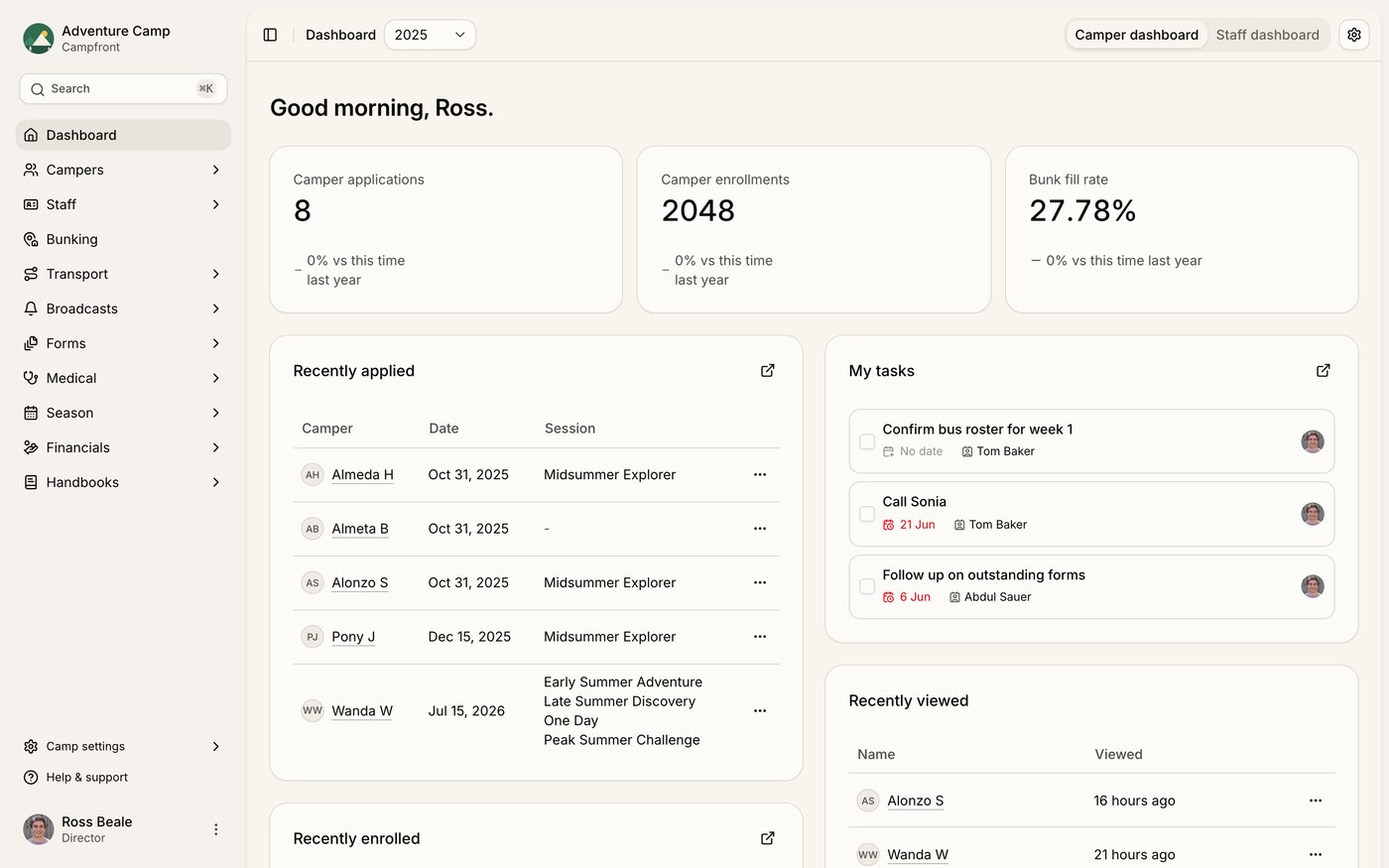This screenshot has height=868, width=1389.
Task: Expand the Forms menu chevron
Action: tap(215, 343)
